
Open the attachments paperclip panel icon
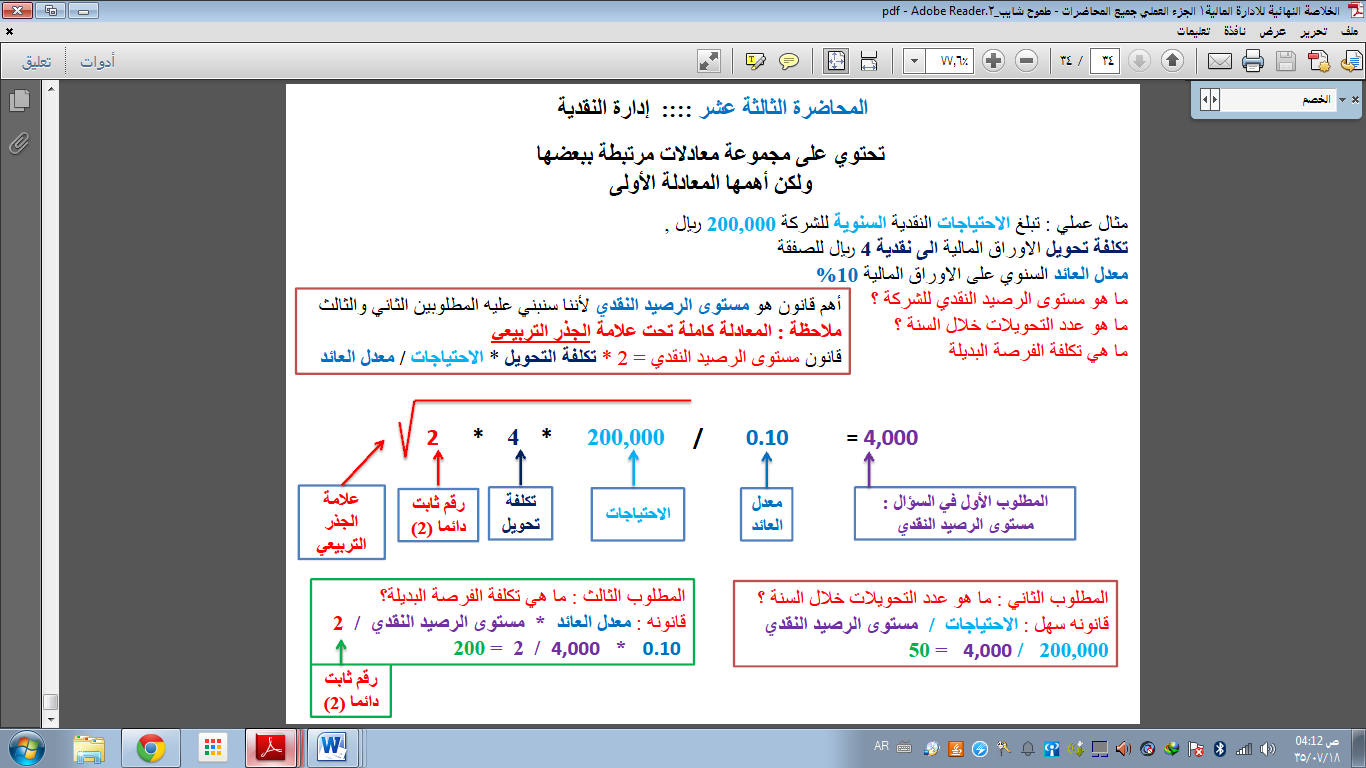[x=17, y=143]
